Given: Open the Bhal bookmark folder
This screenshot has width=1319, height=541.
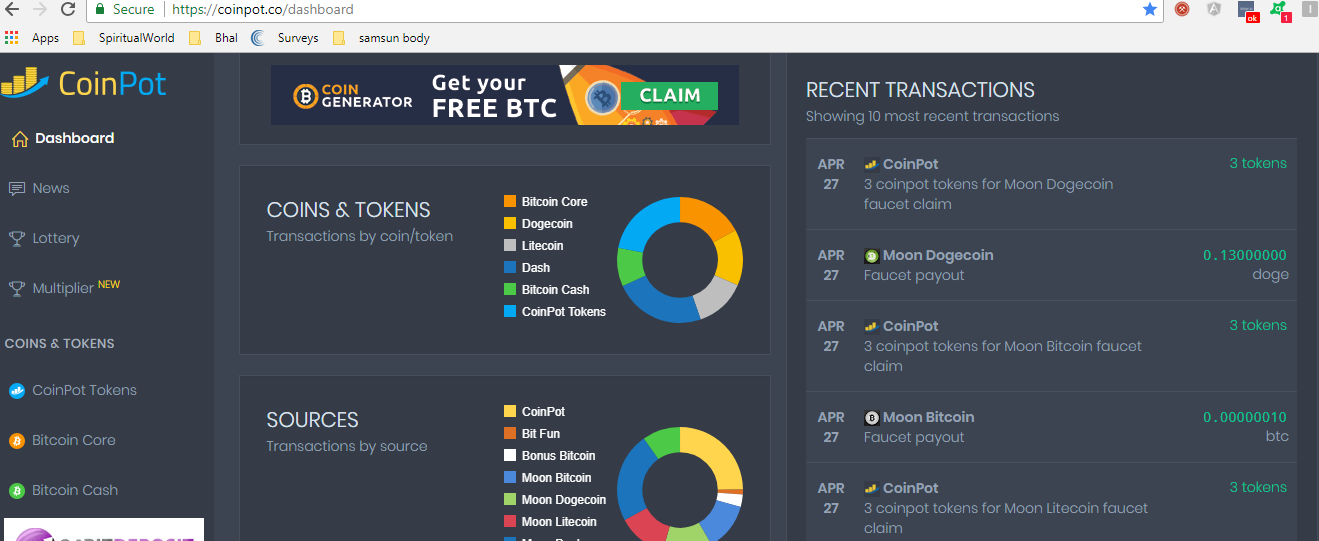Looking at the screenshot, I should (x=214, y=38).
